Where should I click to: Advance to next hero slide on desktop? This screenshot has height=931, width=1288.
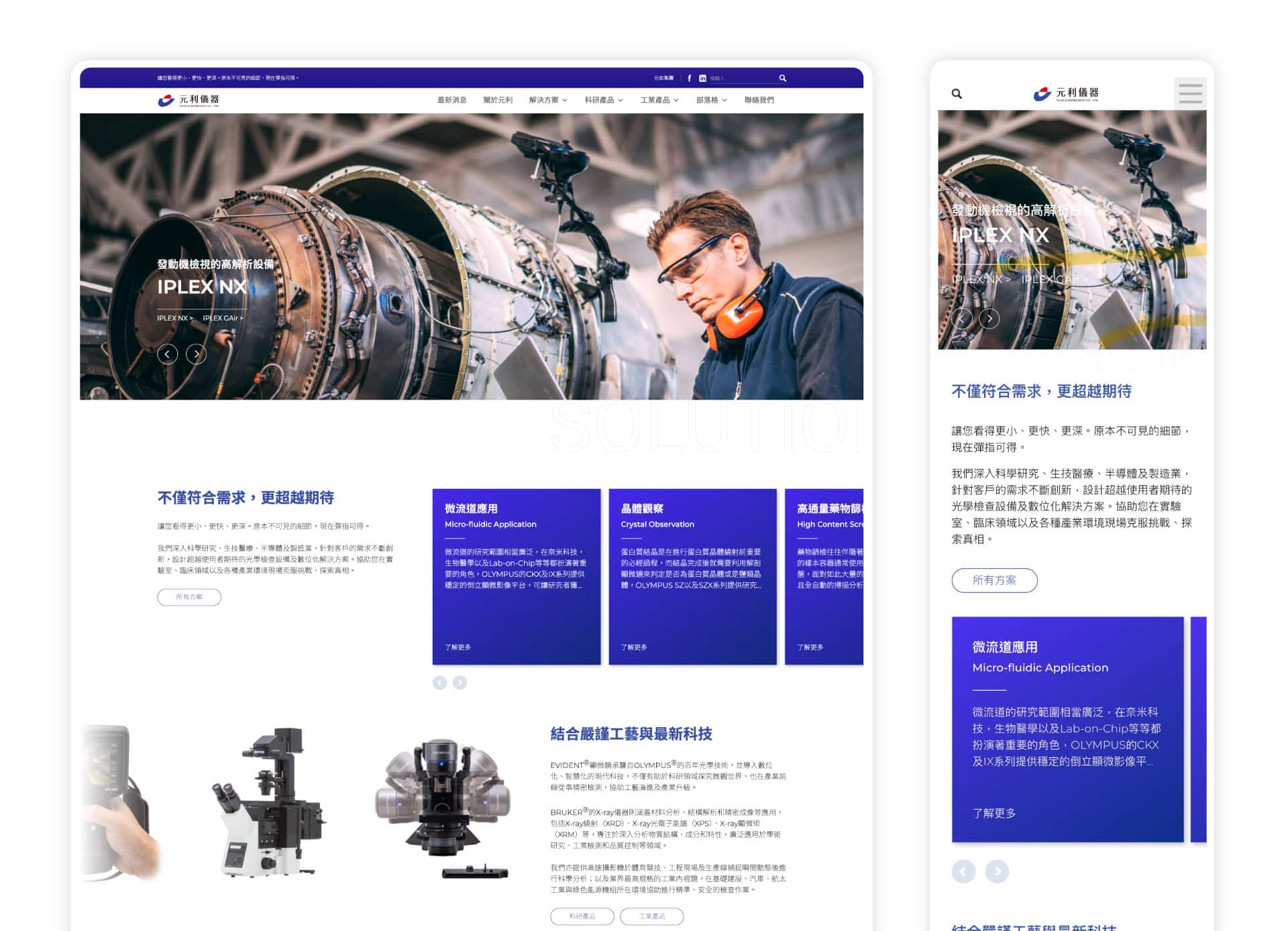pyautogui.click(x=196, y=354)
